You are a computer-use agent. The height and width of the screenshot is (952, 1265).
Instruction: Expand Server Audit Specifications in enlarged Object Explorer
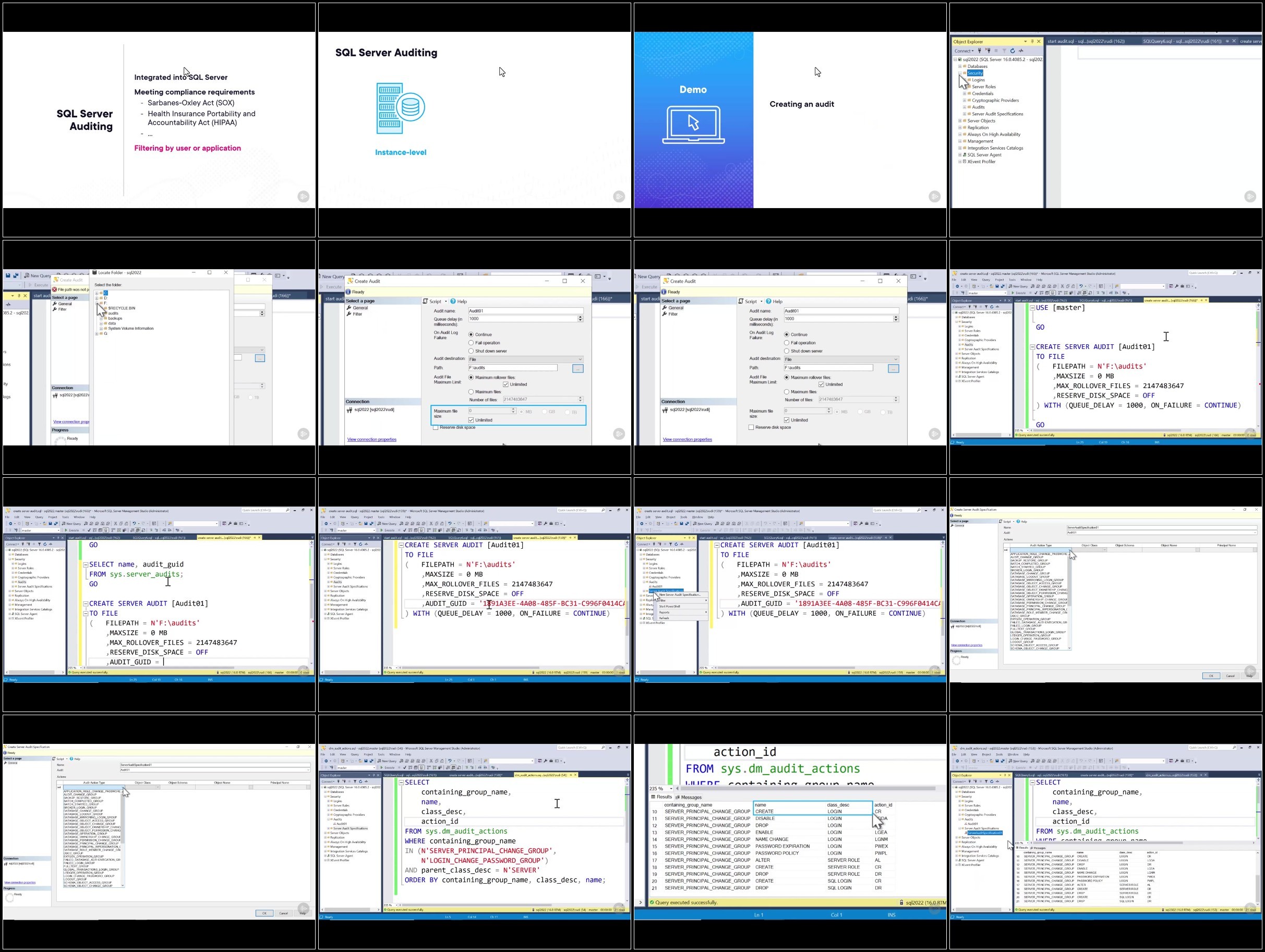[964, 114]
